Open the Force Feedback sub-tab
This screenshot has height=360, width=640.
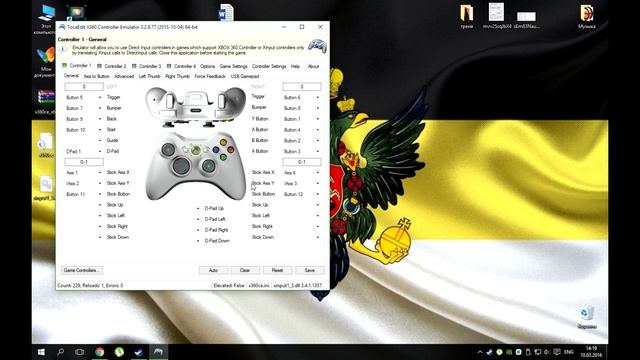pyautogui.click(x=210, y=76)
